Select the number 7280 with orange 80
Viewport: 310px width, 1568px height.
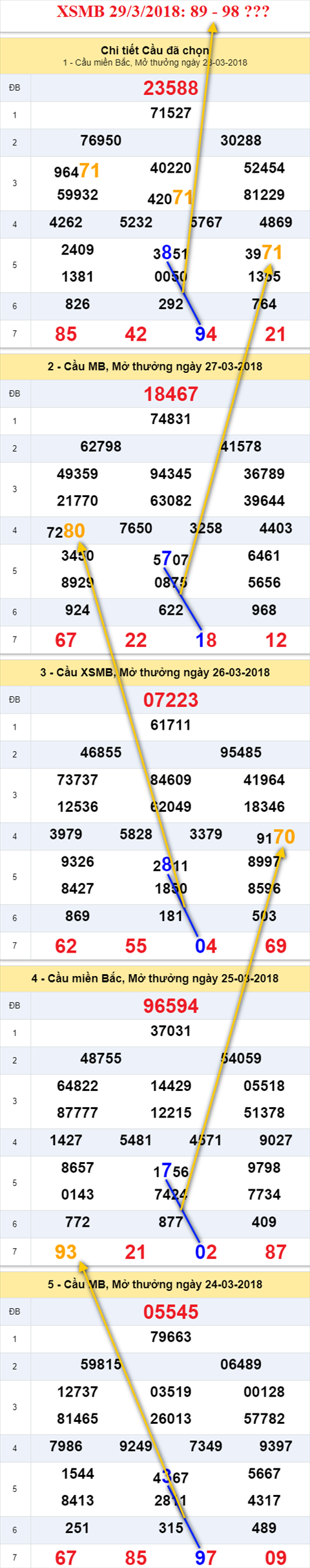click(66, 531)
